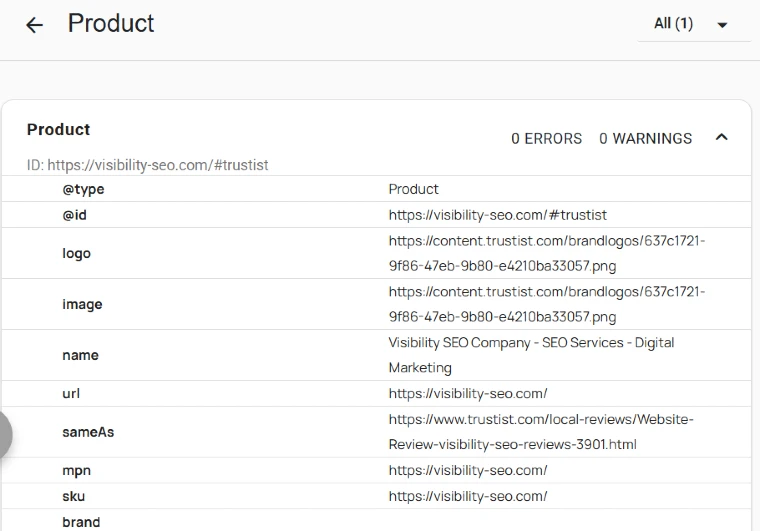
Task: Select the image property name
Action: (82, 304)
